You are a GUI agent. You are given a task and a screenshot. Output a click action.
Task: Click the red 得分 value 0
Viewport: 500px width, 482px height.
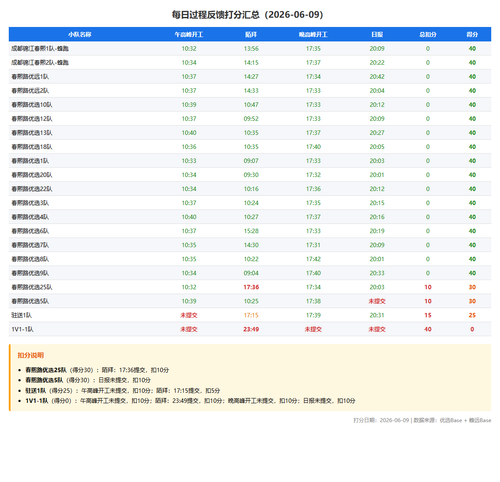472,329
